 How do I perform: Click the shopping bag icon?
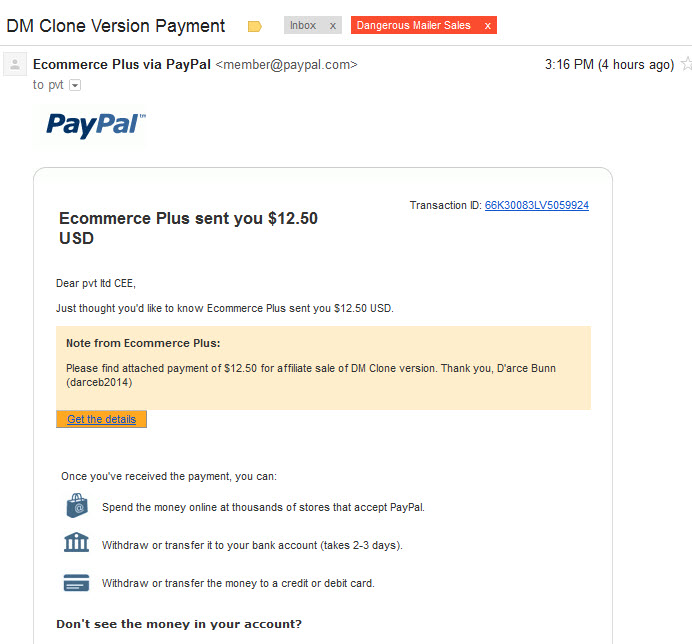[x=77, y=506]
